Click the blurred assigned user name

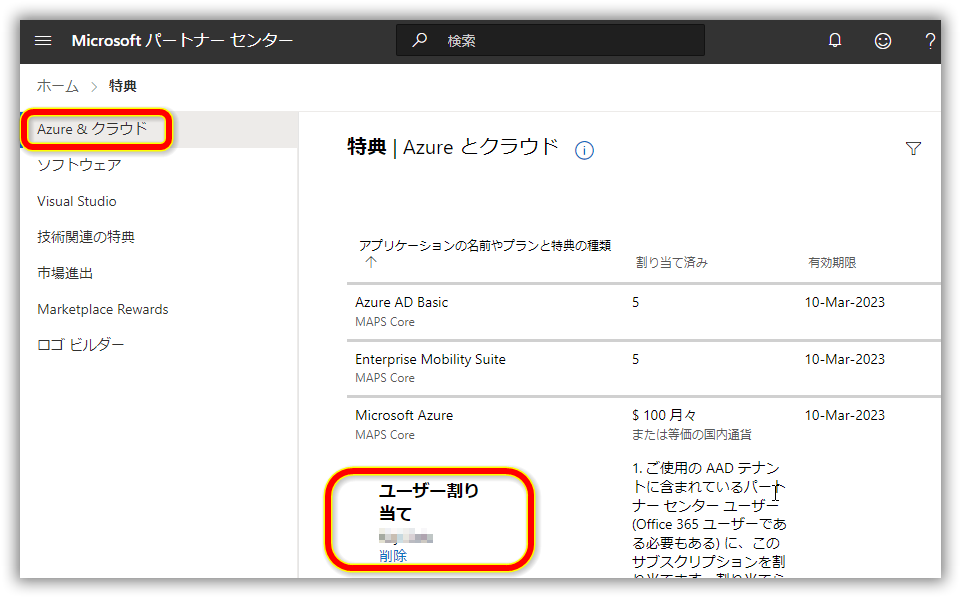[x=406, y=537]
